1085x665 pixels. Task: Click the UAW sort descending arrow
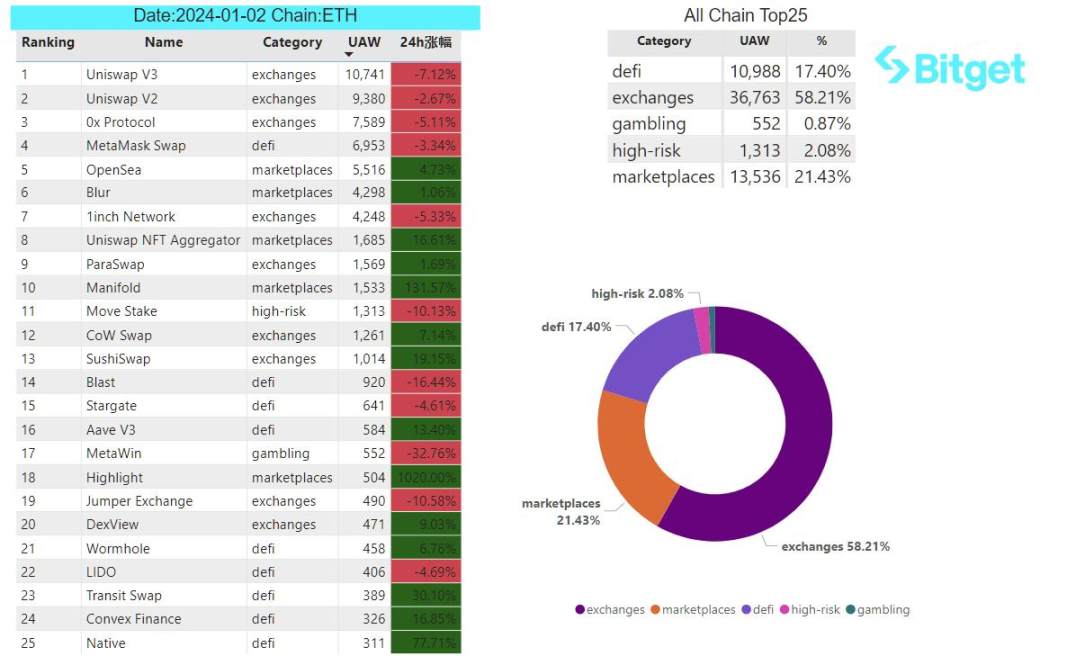coord(349,55)
